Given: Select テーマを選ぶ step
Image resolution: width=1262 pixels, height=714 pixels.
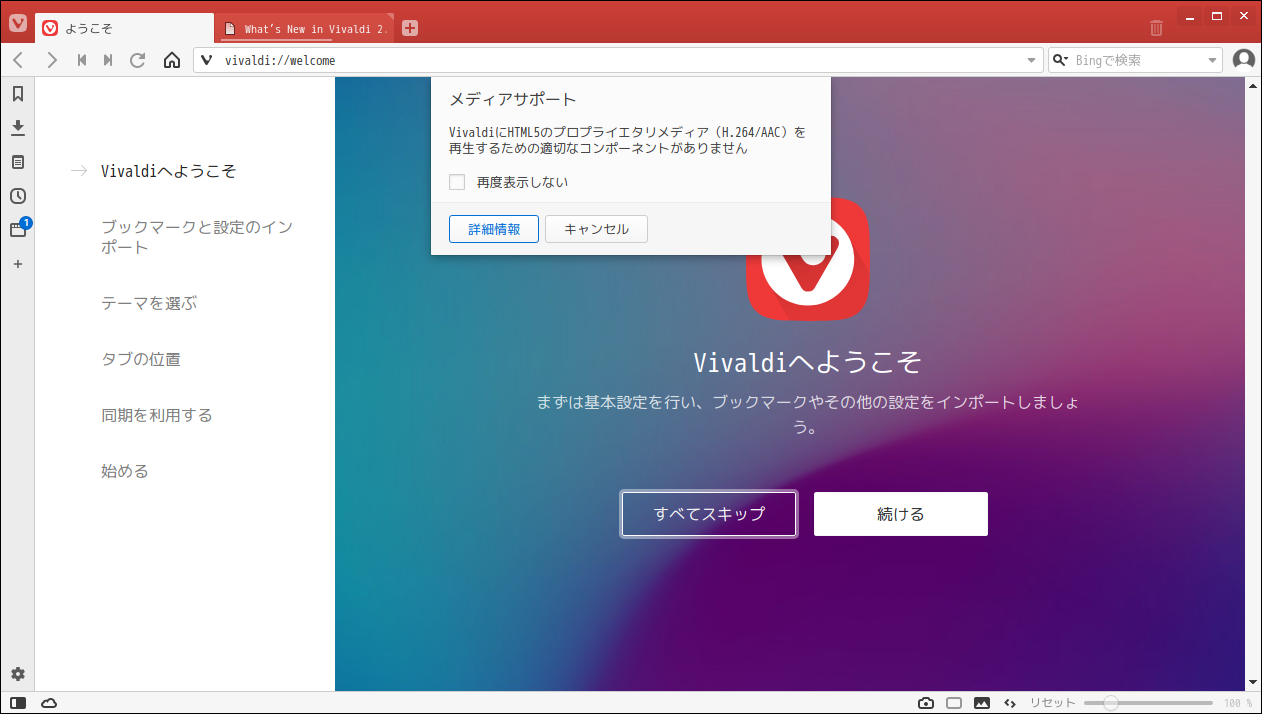Looking at the screenshot, I should click(x=149, y=303).
